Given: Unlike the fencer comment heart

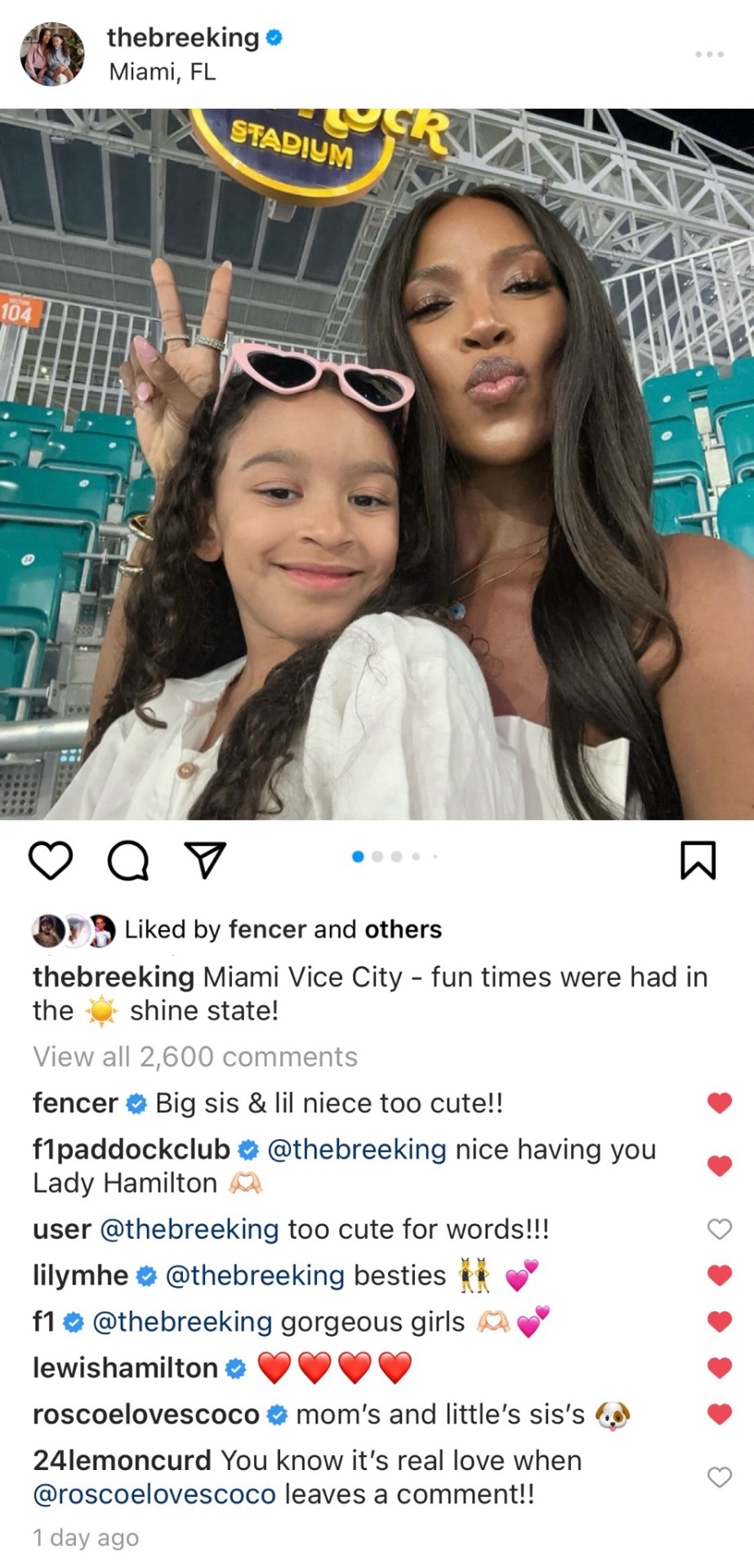Looking at the screenshot, I should point(719,1102).
